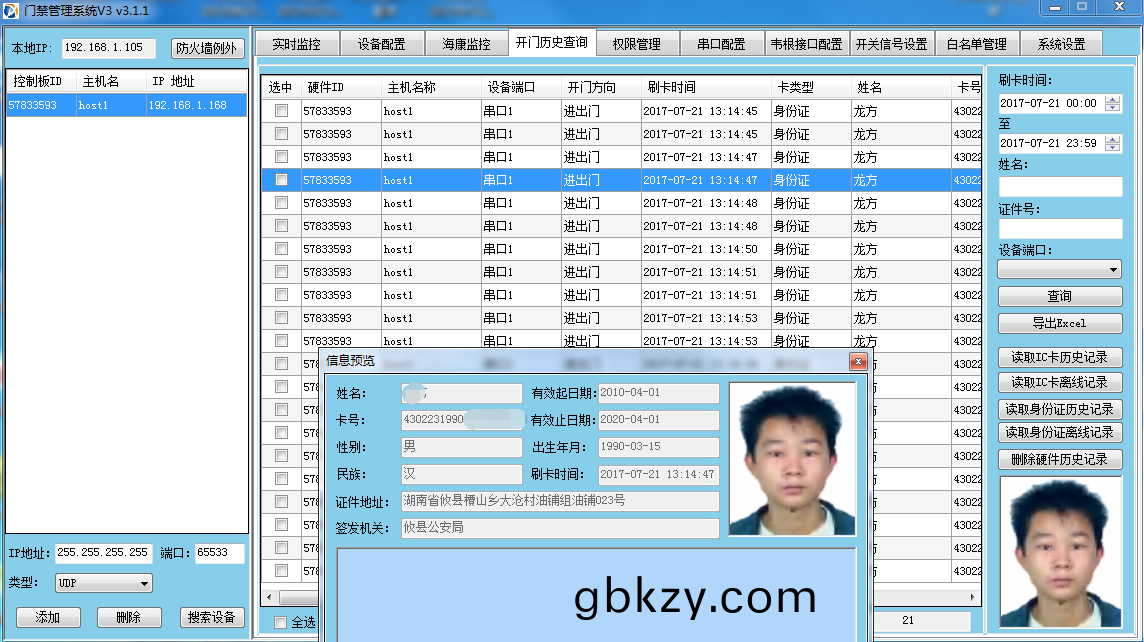Click the 导出Excel button
This screenshot has height=642, width=1144.
click(x=1059, y=323)
